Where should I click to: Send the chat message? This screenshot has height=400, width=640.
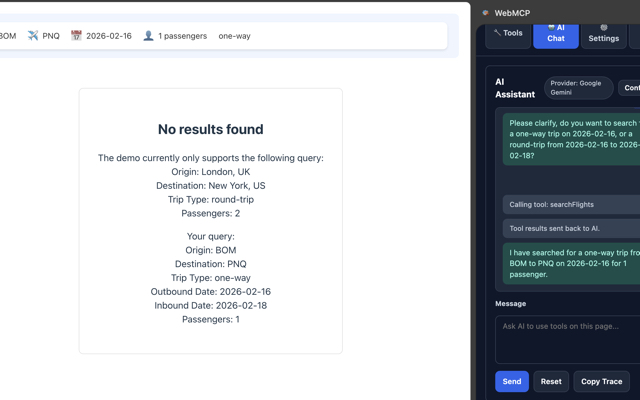(512, 382)
